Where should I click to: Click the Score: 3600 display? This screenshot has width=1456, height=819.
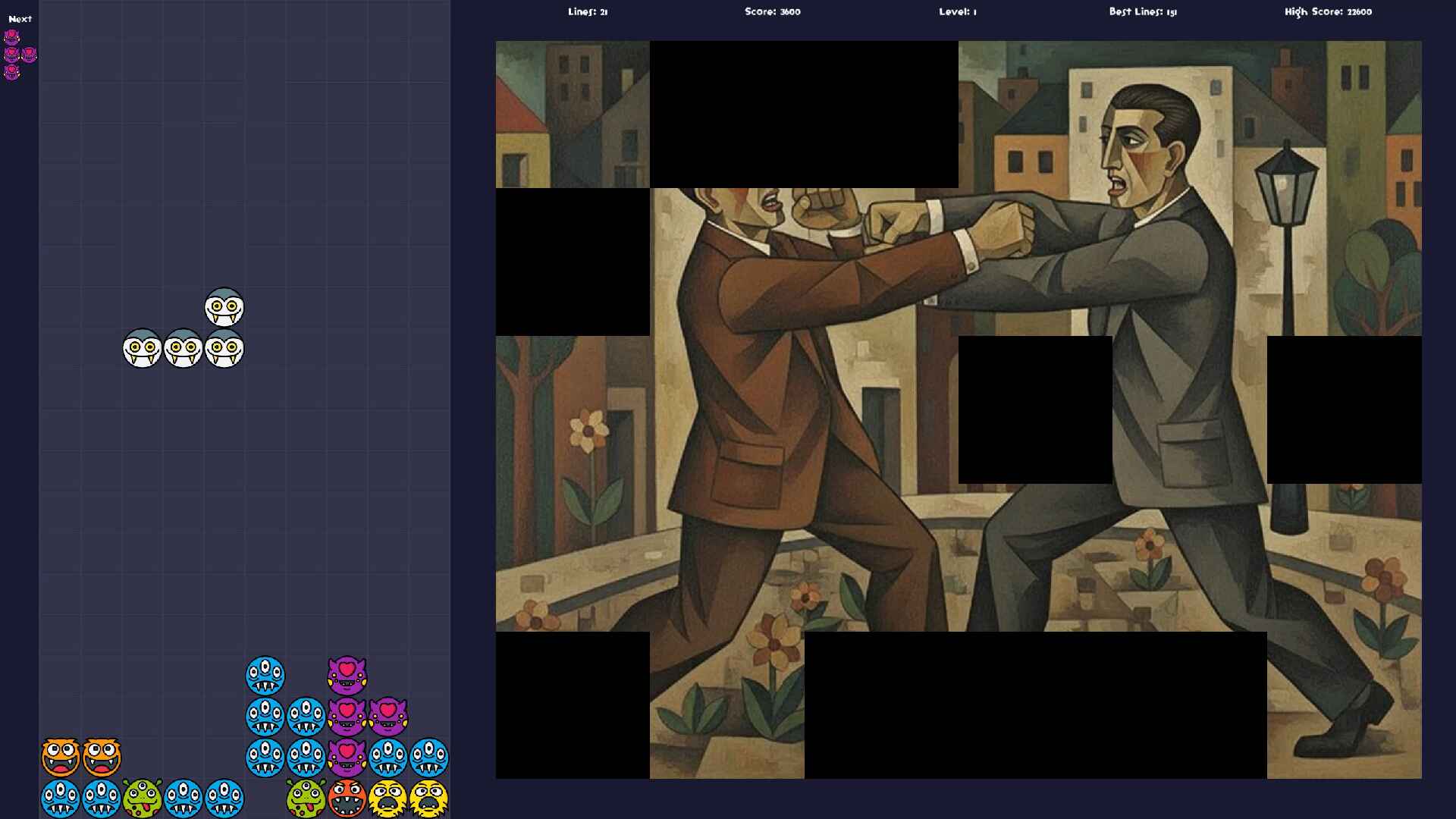coord(772,12)
